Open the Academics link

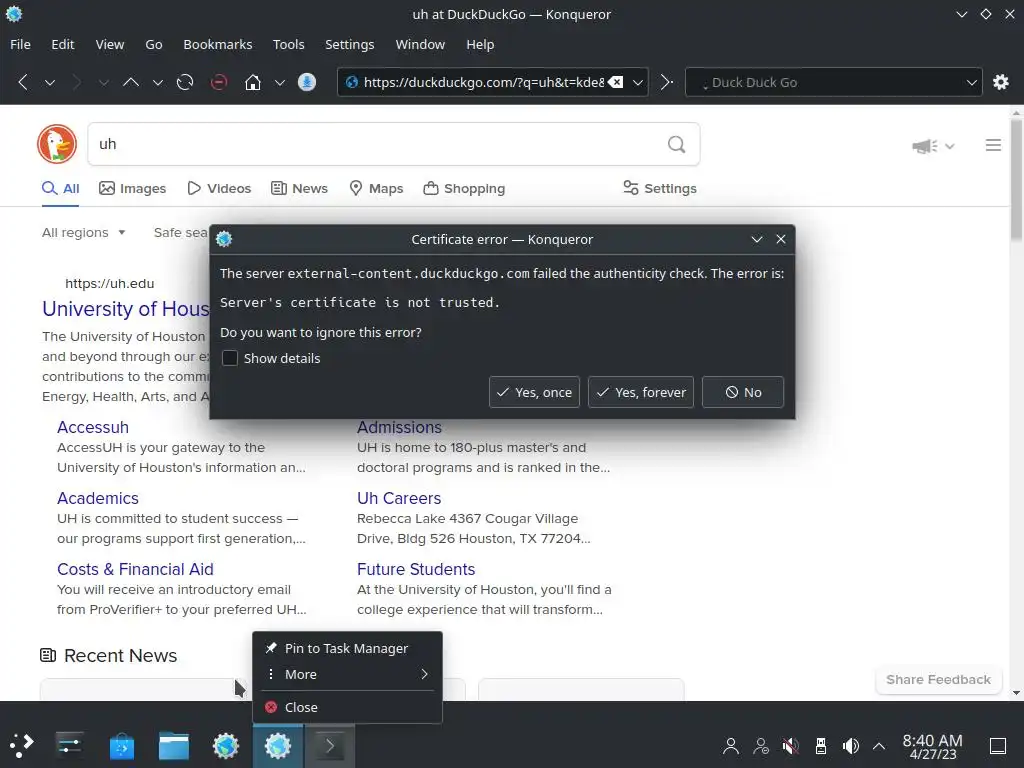pos(98,498)
